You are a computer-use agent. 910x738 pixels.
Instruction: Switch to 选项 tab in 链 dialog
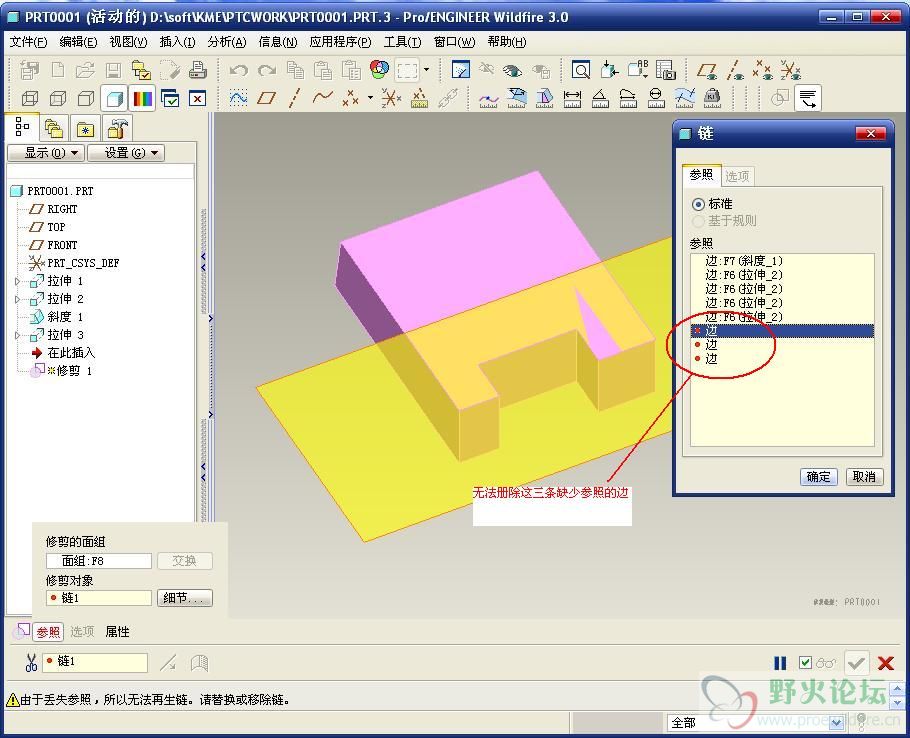[737, 176]
